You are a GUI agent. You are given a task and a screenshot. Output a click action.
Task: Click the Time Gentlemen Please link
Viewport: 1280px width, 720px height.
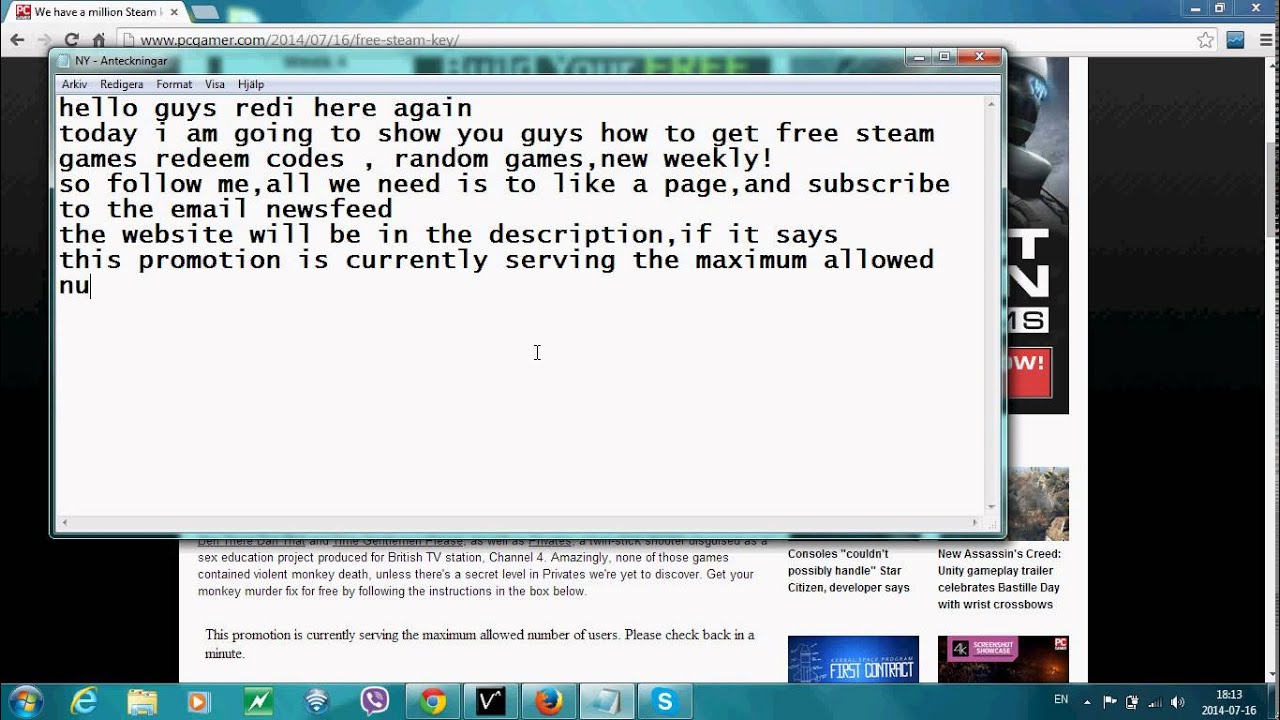(x=398, y=541)
